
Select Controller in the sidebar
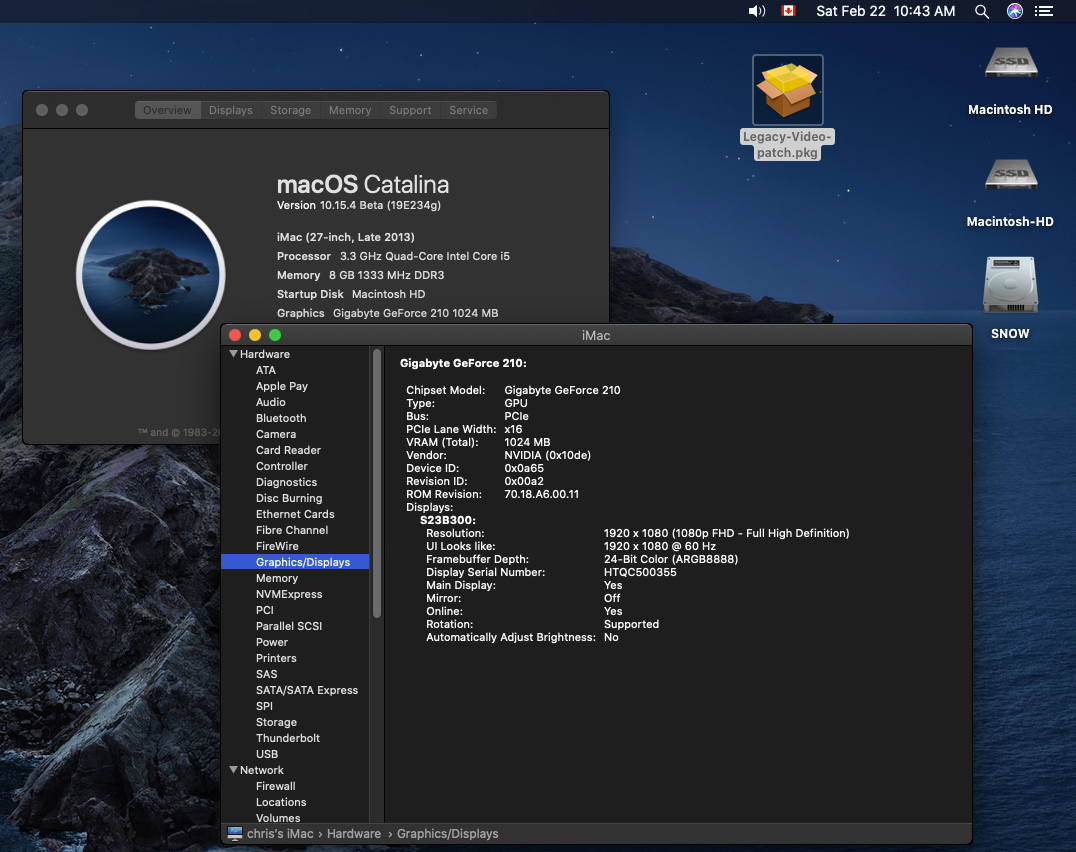coord(282,466)
